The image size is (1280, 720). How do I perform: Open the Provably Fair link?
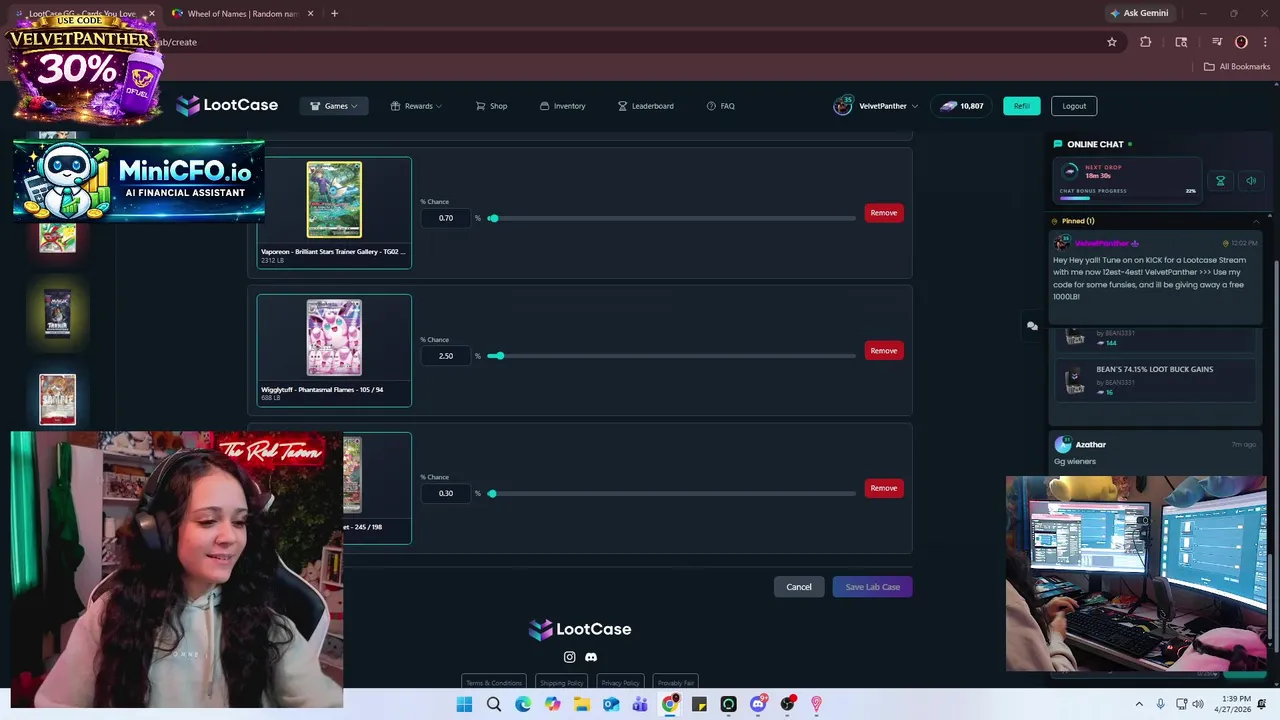[676, 683]
